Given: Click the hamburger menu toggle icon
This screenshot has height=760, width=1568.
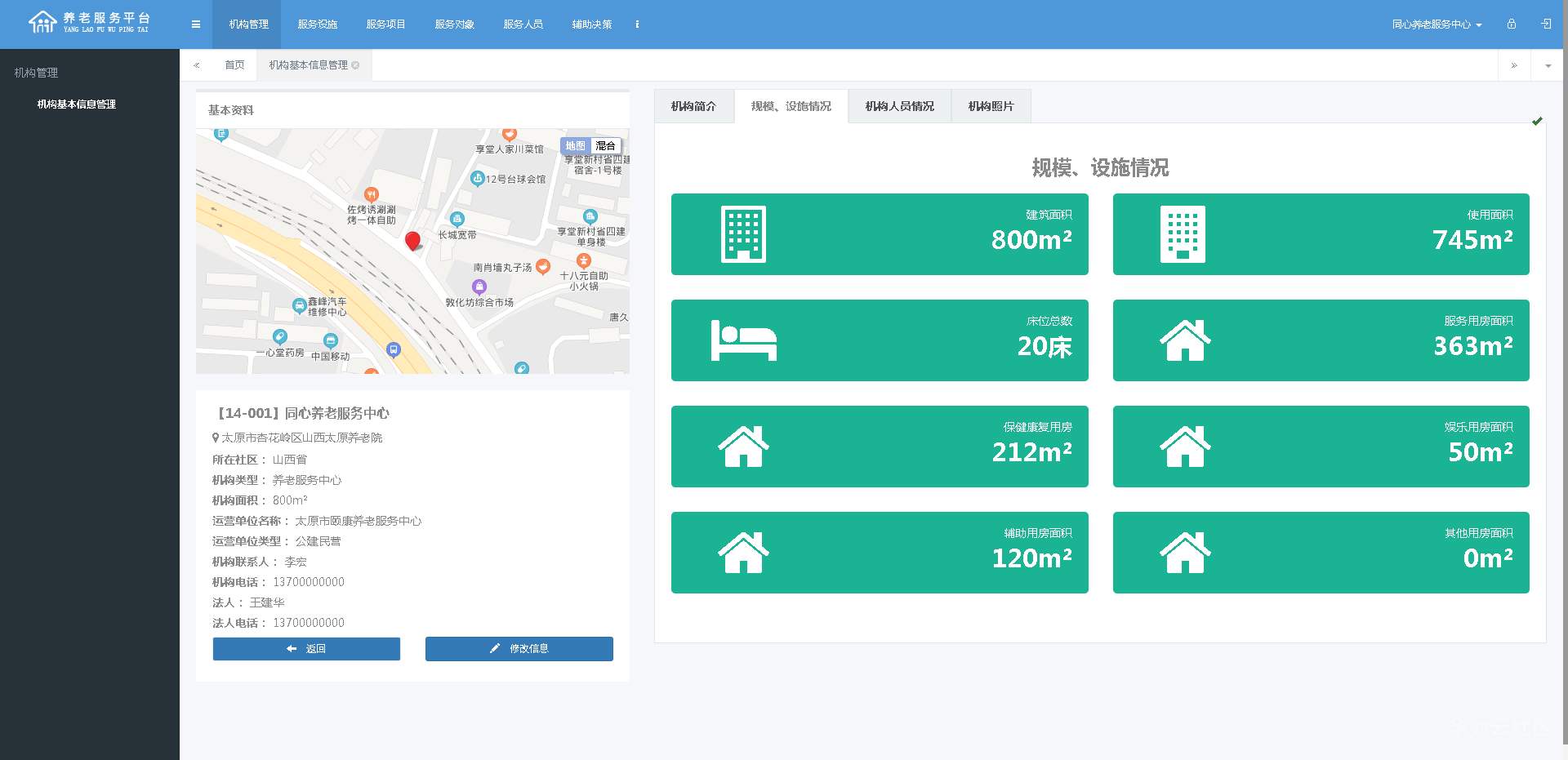Looking at the screenshot, I should pyautogui.click(x=196, y=24).
